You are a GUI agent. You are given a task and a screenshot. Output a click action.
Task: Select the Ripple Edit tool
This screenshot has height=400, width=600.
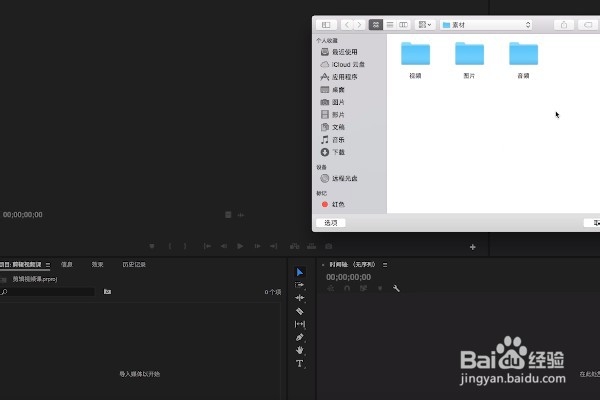(x=300, y=298)
